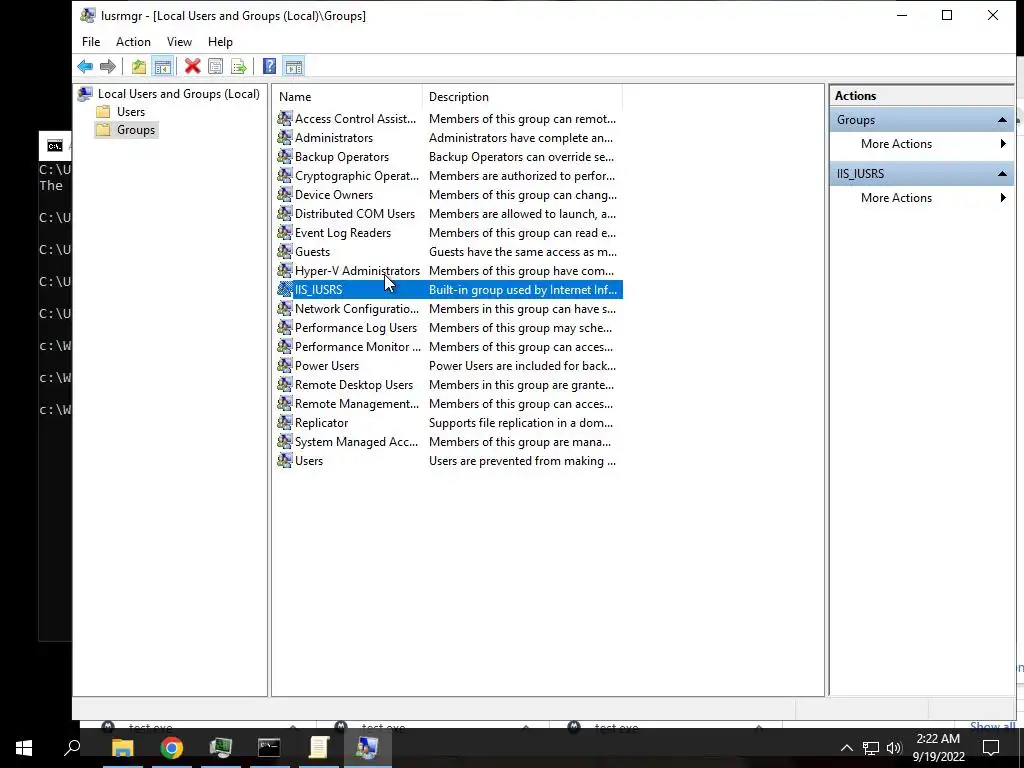Click the Guests group icon
Viewport: 1024px width, 768px height.
[x=285, y=251]
